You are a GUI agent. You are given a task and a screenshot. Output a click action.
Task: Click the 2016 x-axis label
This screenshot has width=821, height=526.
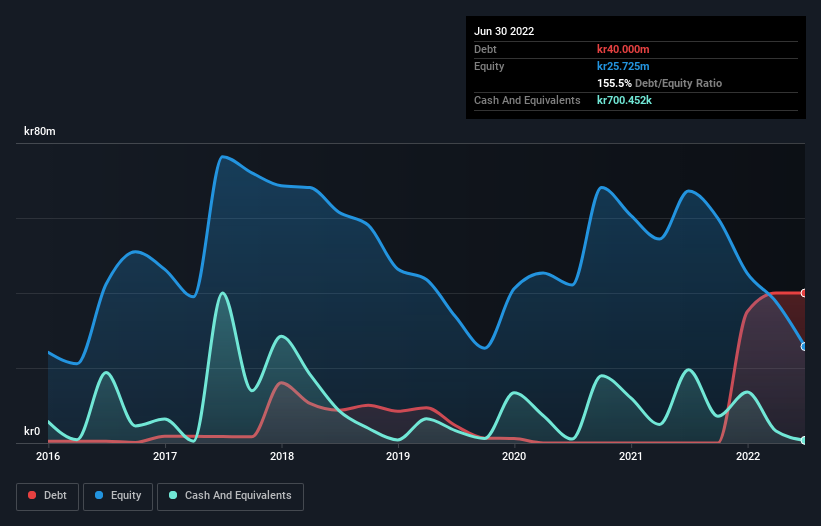tap(48, 456)
